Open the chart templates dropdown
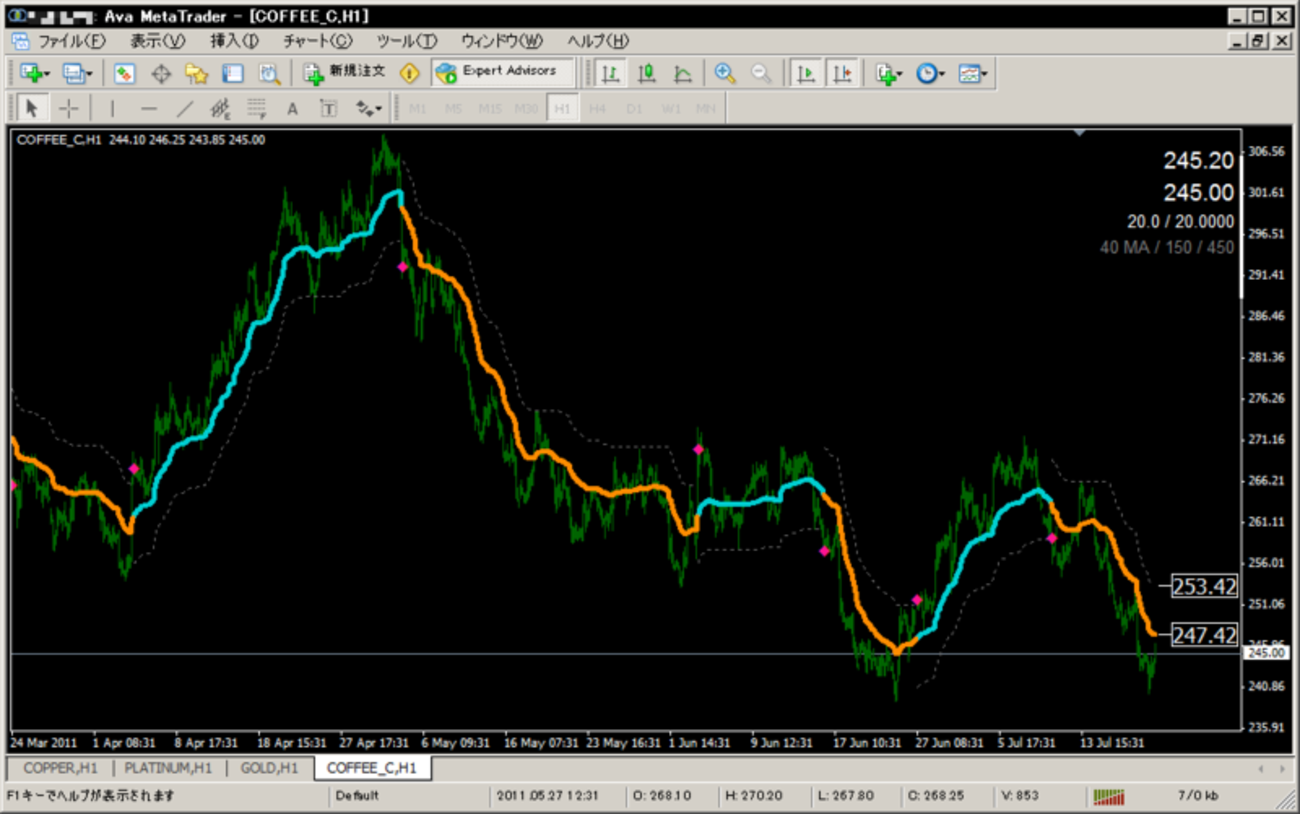Viewport: 1300px width, 814px height. (985, 74)
